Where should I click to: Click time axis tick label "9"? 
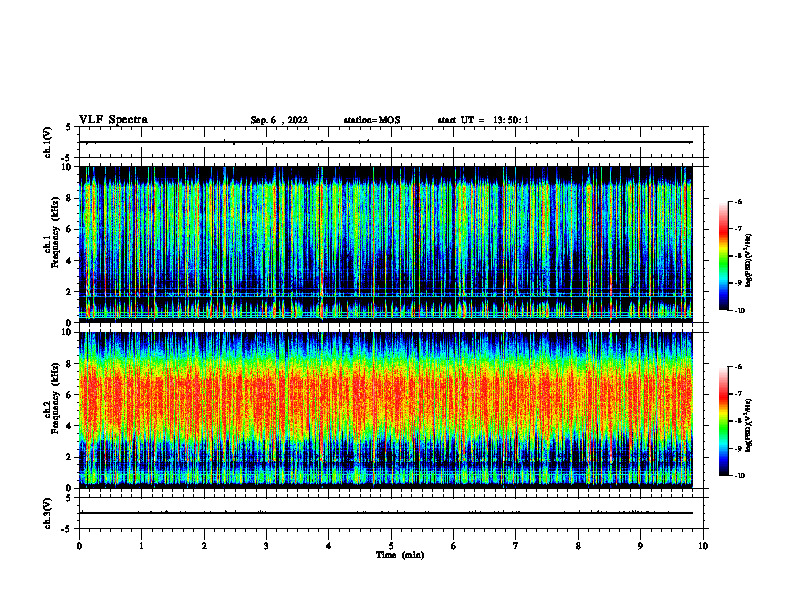coord(640,546)
